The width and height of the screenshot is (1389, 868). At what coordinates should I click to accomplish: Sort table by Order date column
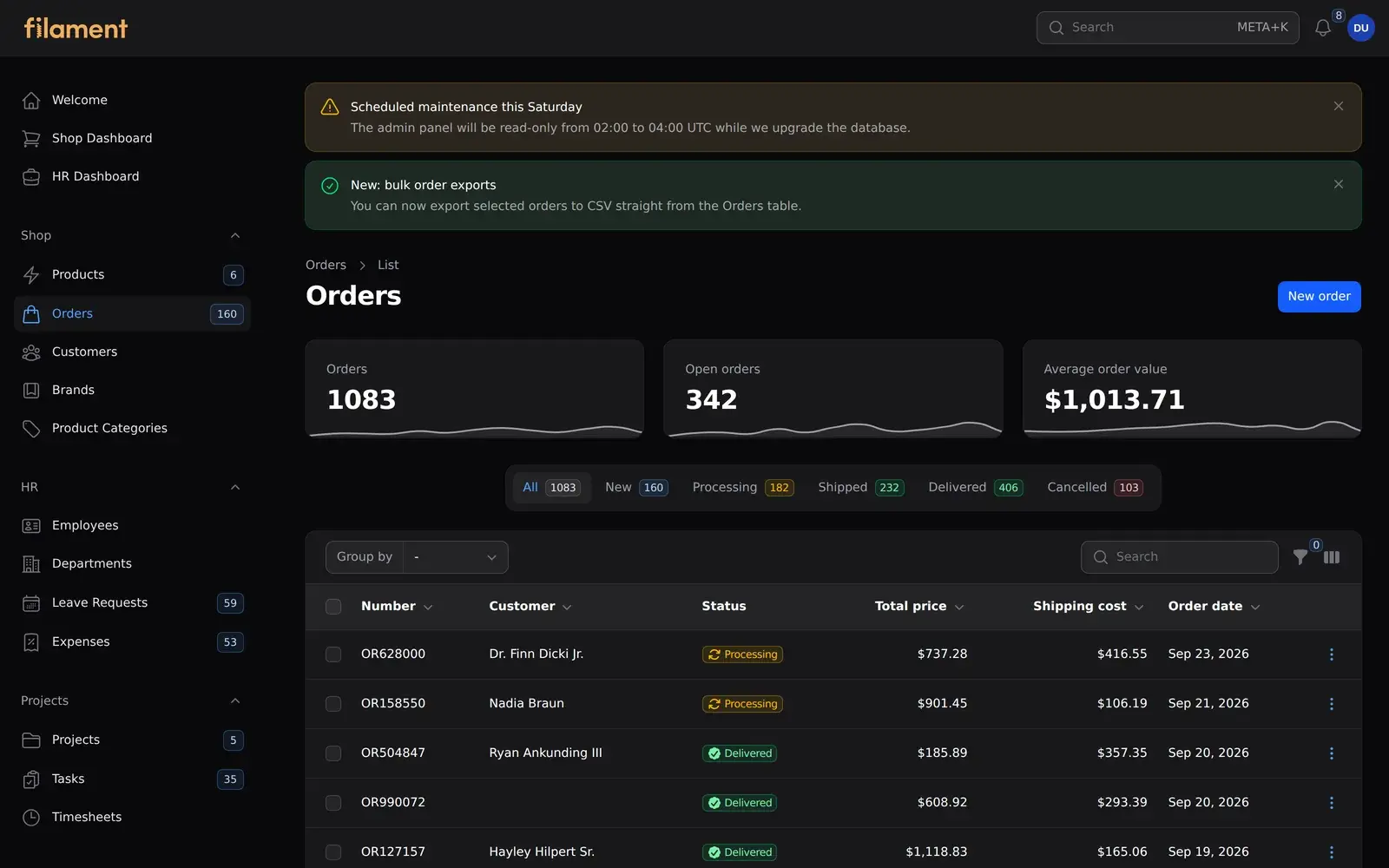coord(1214,606)
